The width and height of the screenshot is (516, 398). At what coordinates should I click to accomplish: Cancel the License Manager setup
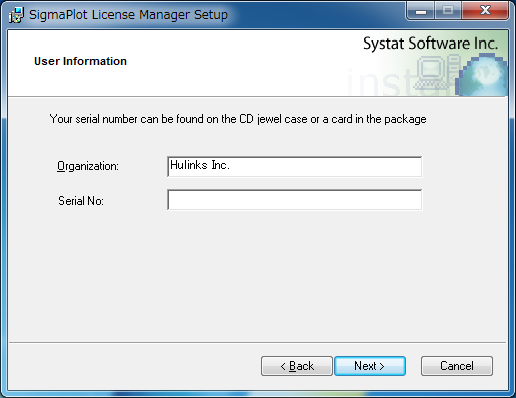tap(457, 366)
